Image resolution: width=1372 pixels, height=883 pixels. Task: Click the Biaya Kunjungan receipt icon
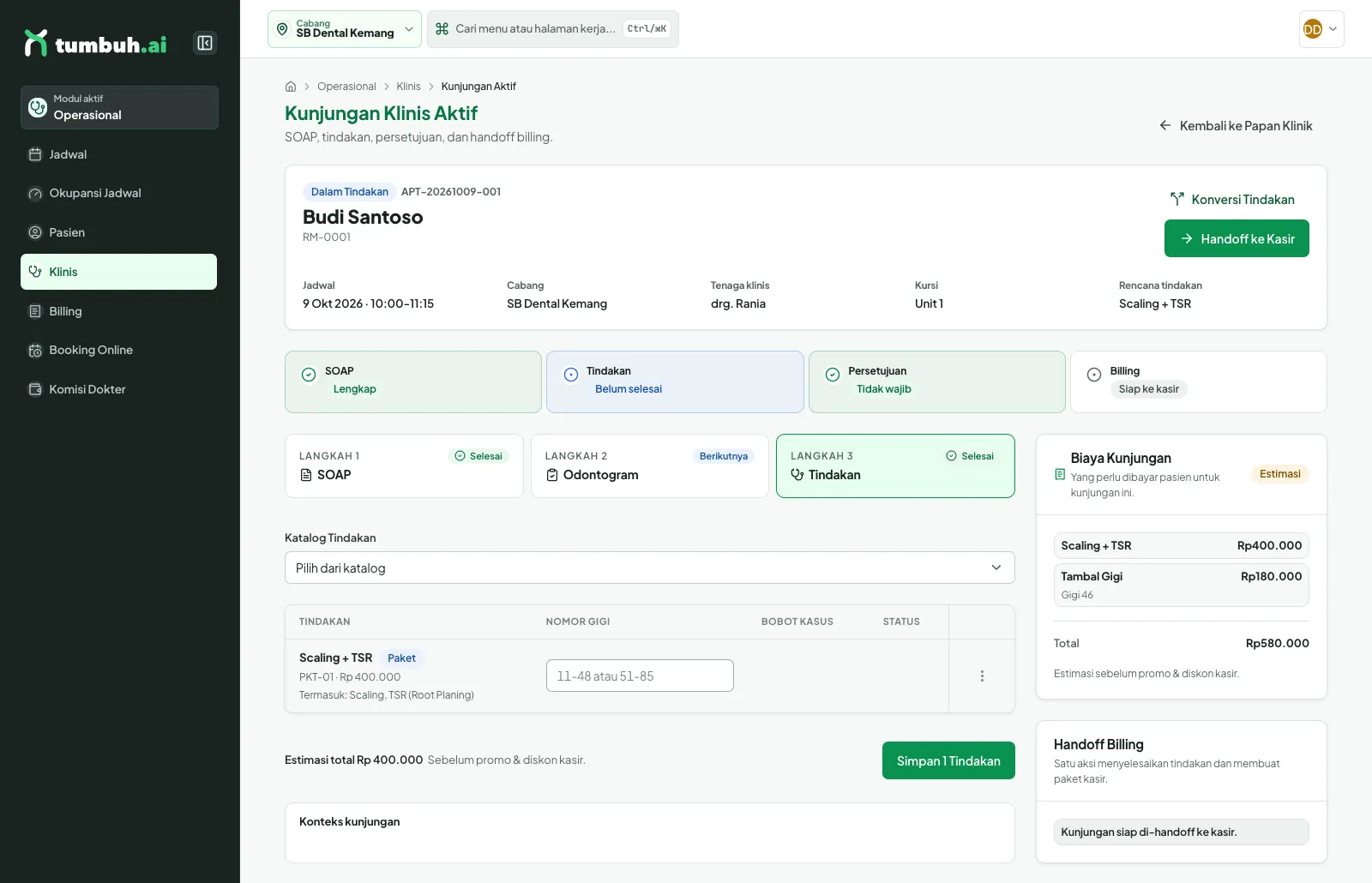click(x=1060, y=474)
